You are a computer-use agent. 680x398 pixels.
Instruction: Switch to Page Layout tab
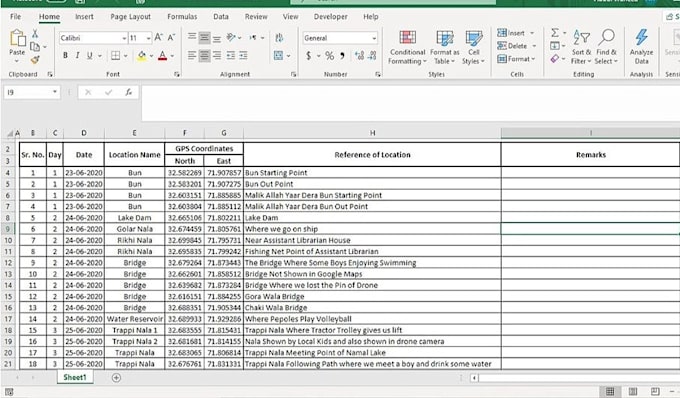coord(131,16)
